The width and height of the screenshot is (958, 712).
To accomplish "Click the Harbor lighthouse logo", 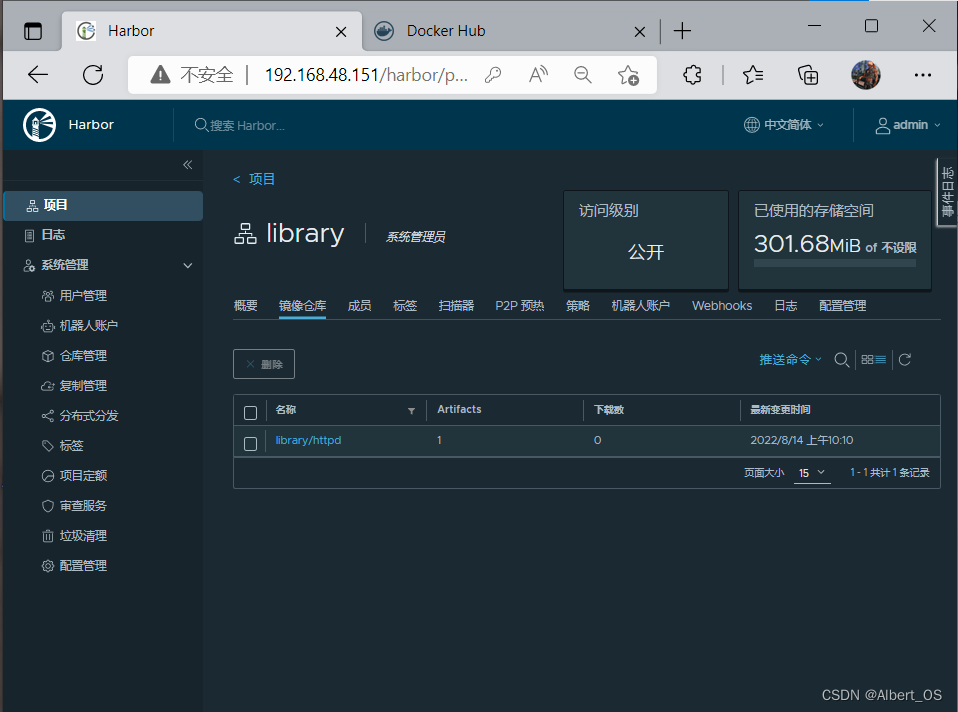I will coord(40,125).
